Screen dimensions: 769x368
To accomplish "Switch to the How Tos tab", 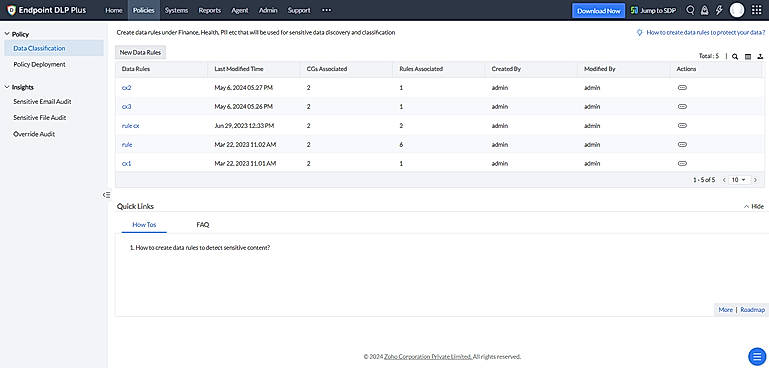I will tap(144, 225).
